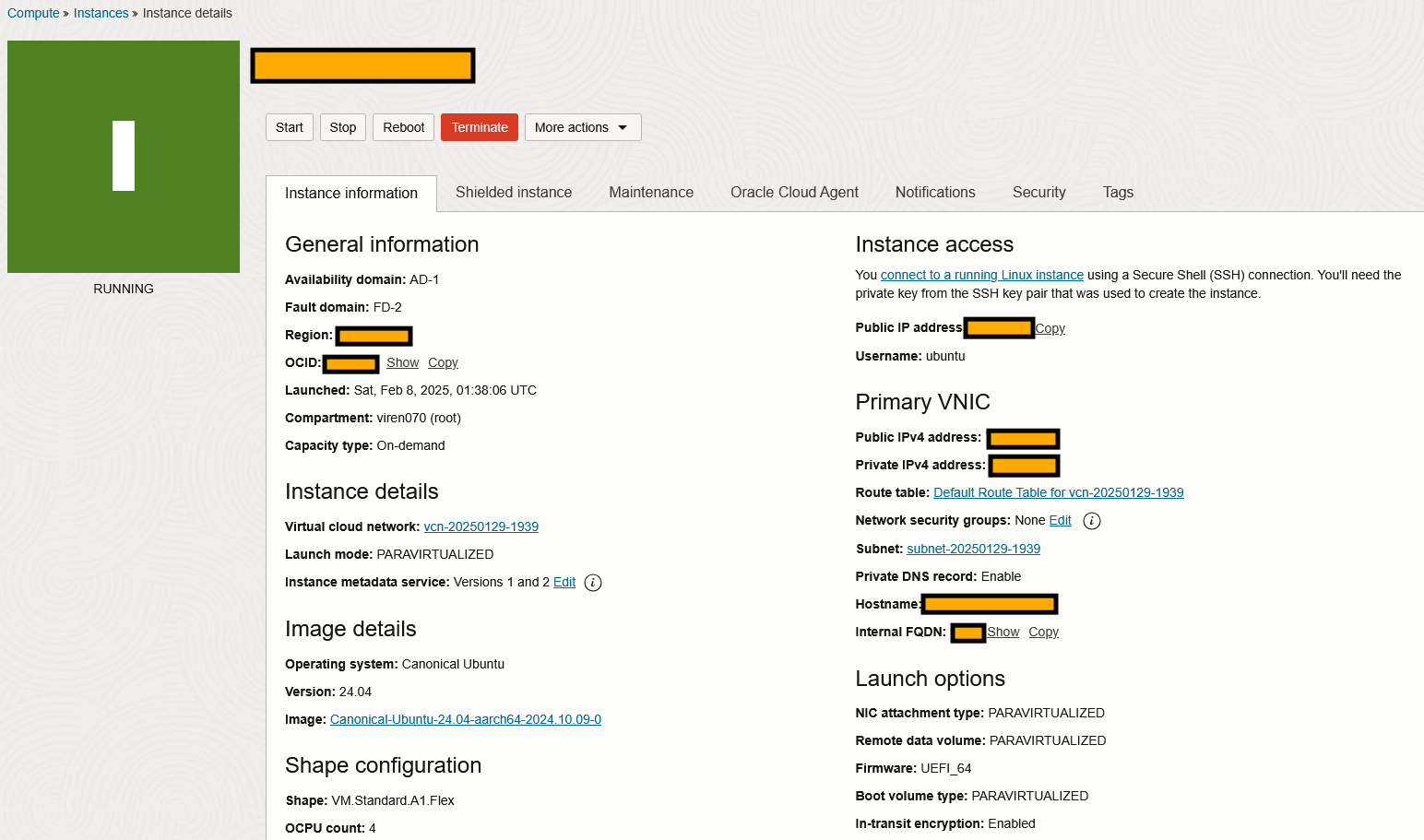
Task: Go to the Notifications tab
Action: tap(935, 192)
